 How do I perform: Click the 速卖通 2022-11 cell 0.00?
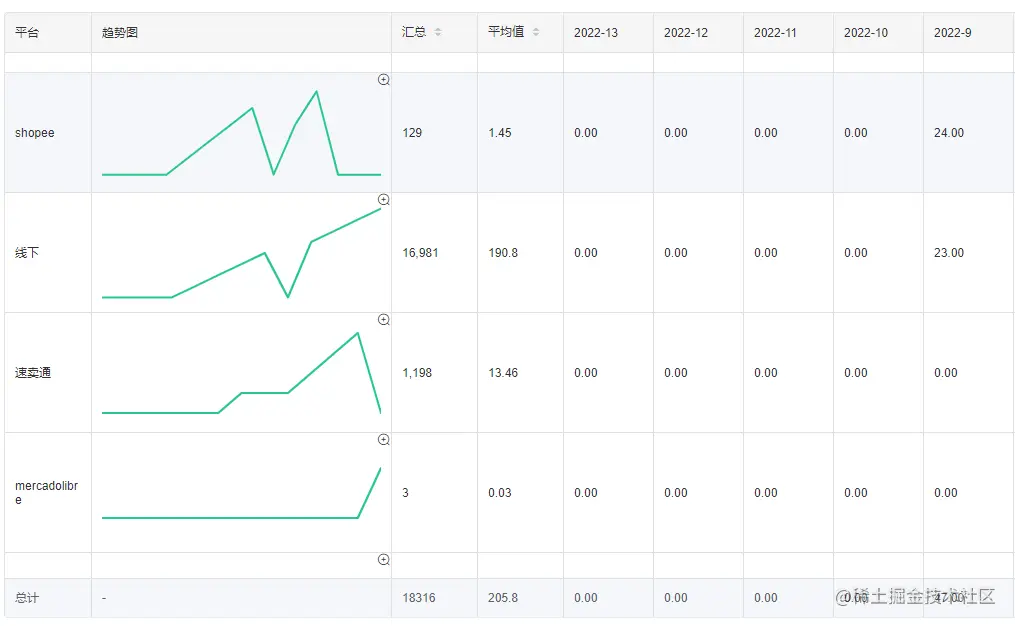click(x=766, y=373)
